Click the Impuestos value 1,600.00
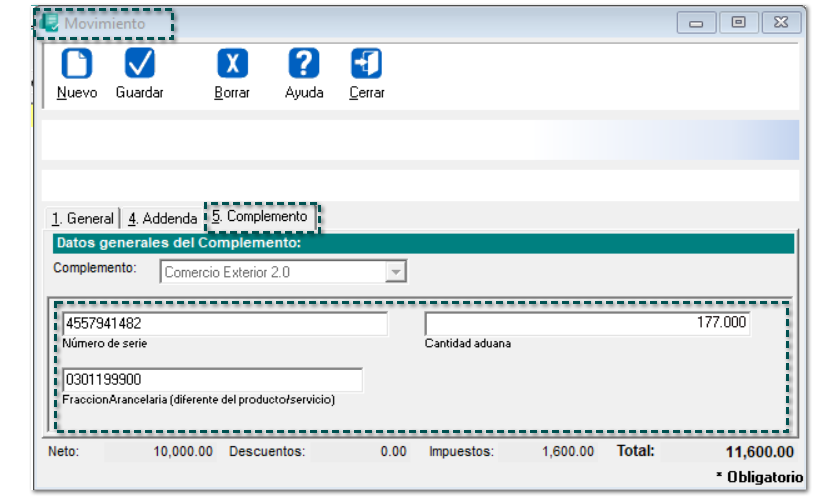Image resolution: width=815 pixels, height=499 pixels. 568,451
